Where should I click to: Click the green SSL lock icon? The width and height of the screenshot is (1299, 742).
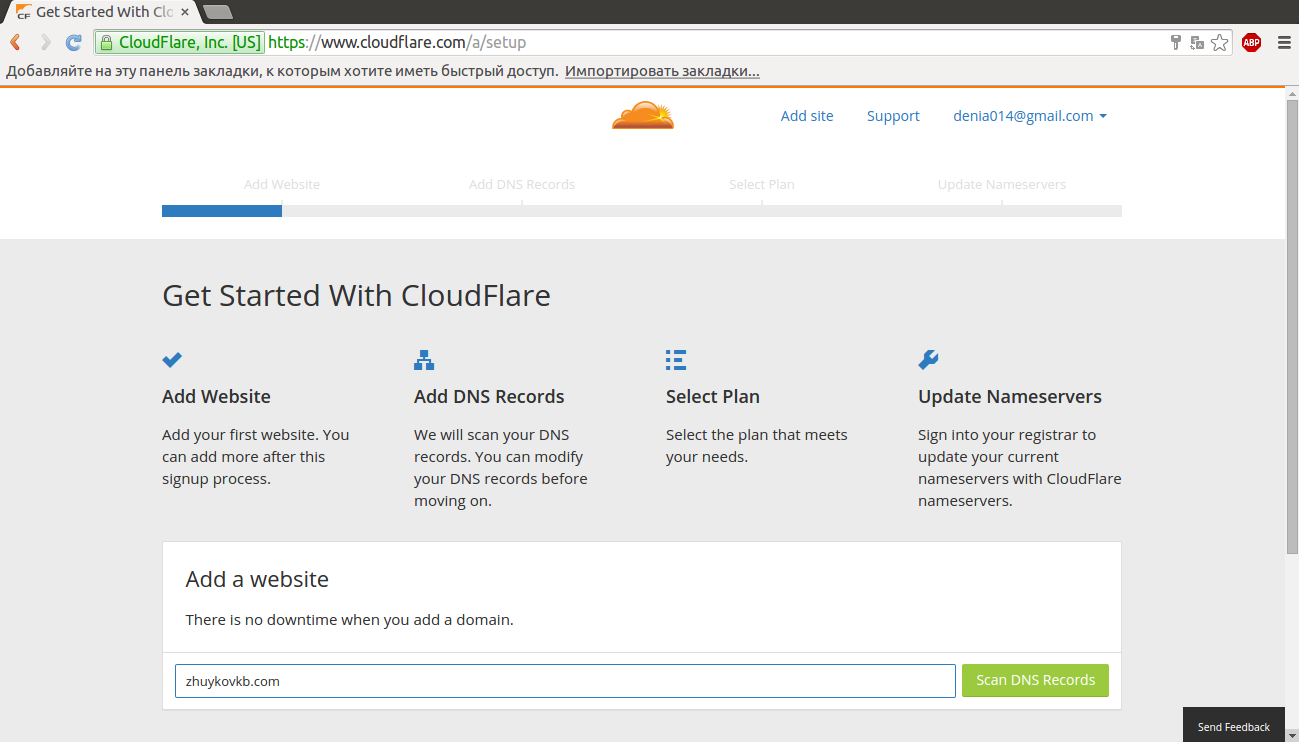pyautogui.click(x=106, y=42)
